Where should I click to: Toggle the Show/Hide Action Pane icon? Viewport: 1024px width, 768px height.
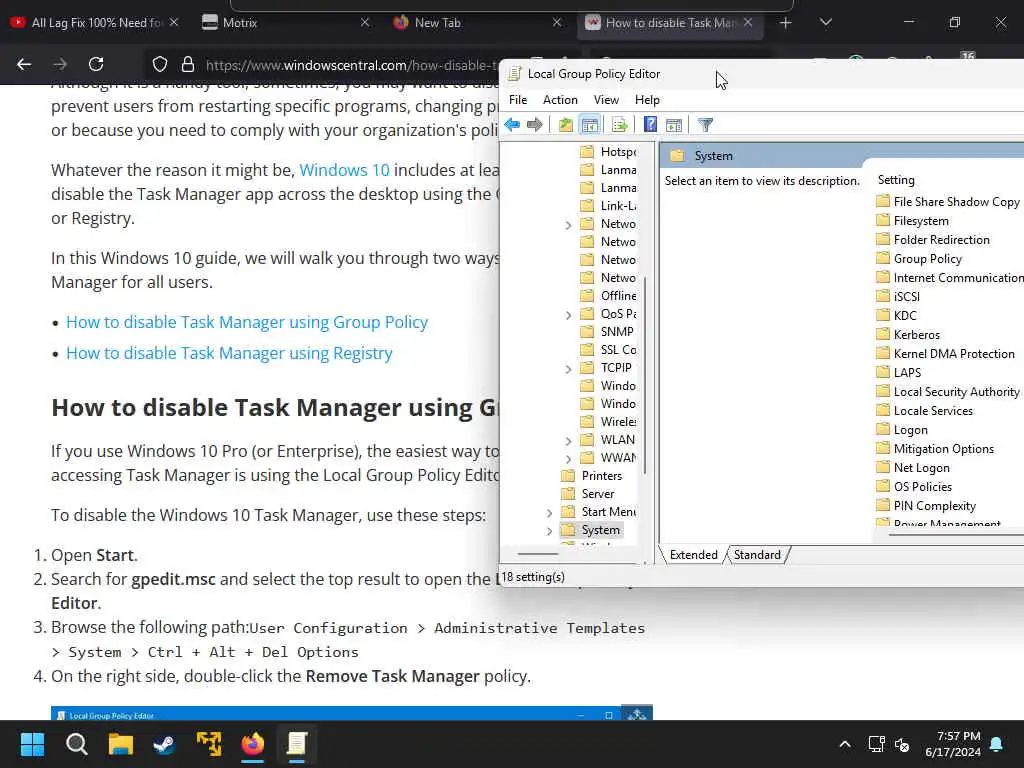click(673, 124)
